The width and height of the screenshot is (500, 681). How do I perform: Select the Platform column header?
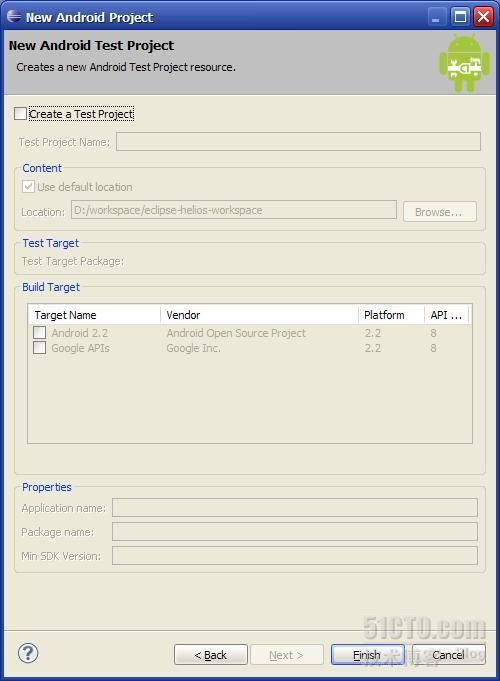tap(391, 315)
